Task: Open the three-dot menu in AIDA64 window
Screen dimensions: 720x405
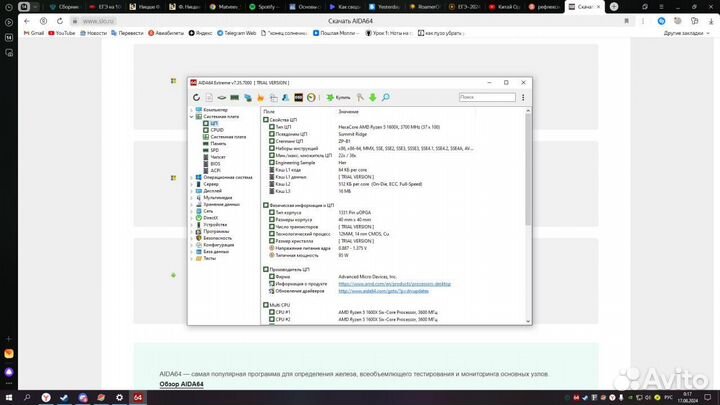Action: click(523, 97)
